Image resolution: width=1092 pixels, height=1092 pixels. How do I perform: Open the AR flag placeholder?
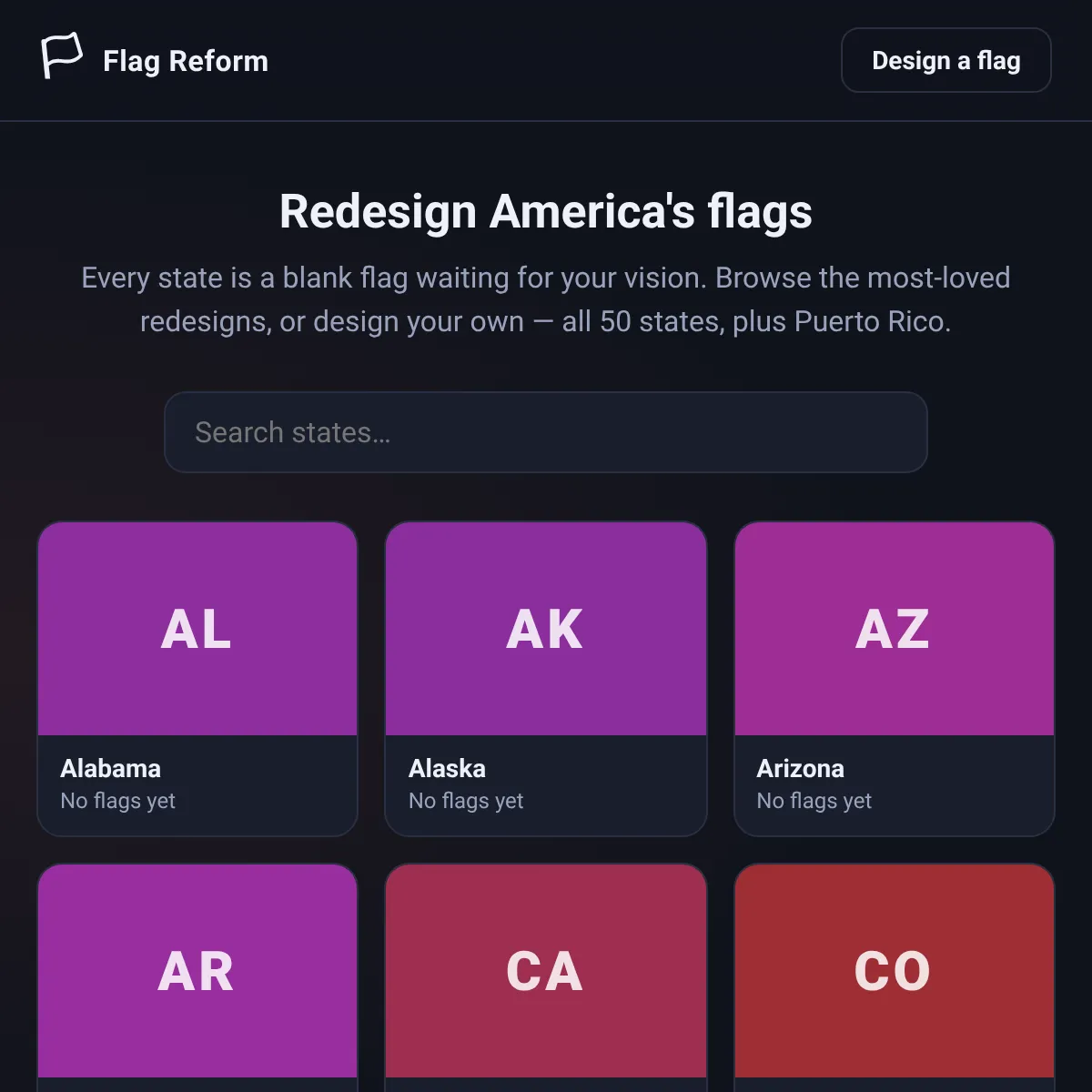(197, 971)
